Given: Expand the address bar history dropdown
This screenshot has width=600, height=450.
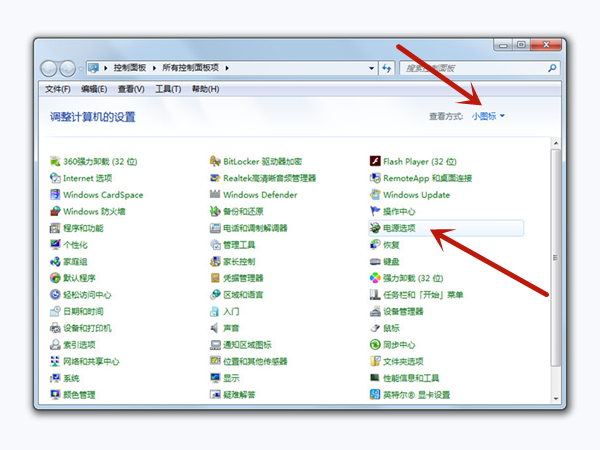Looking at the screenshot, I should tap(371, 68).
